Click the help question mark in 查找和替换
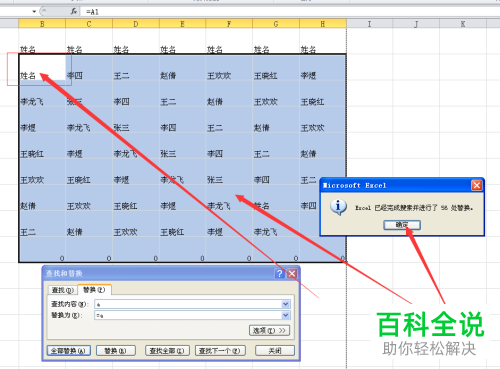This screenshot has width=500, height=369. click(x=279, y=274)
